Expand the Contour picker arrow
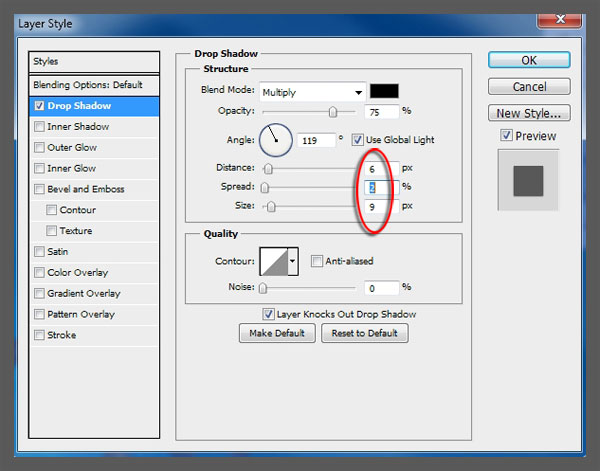Image resolution: width=600 pixels, height=471 pixels. click(x=292, y=262)
